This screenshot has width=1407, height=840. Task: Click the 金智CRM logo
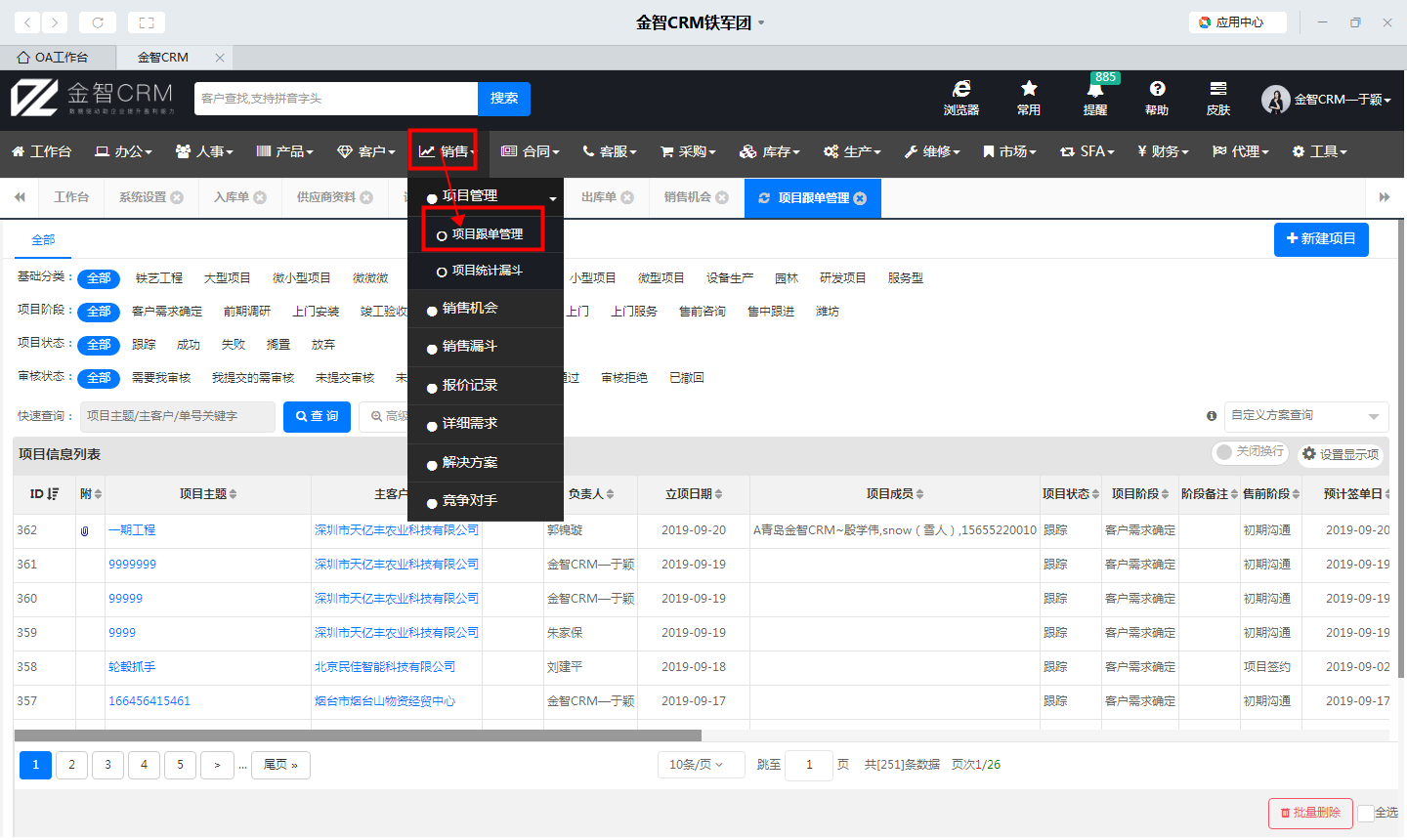93,98
